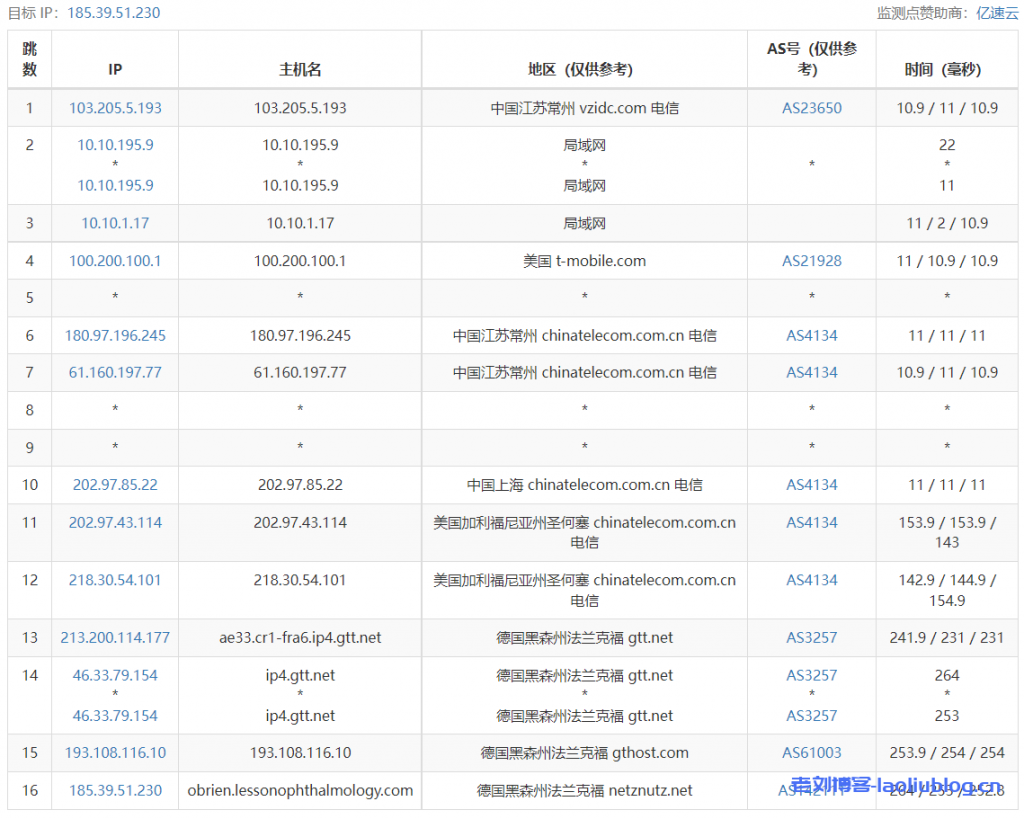Viewport: 1024px width, 819px height.
Task: Click AS3257 link in hop 13
Action: pyautogui.click(x=811, y=638)
